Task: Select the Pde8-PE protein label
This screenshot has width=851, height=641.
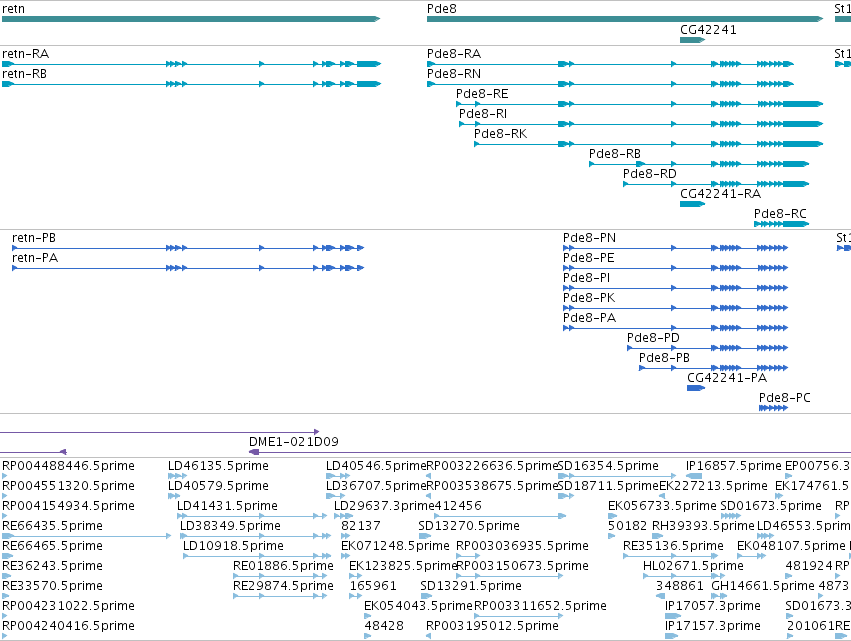Action: pos(588,258)
